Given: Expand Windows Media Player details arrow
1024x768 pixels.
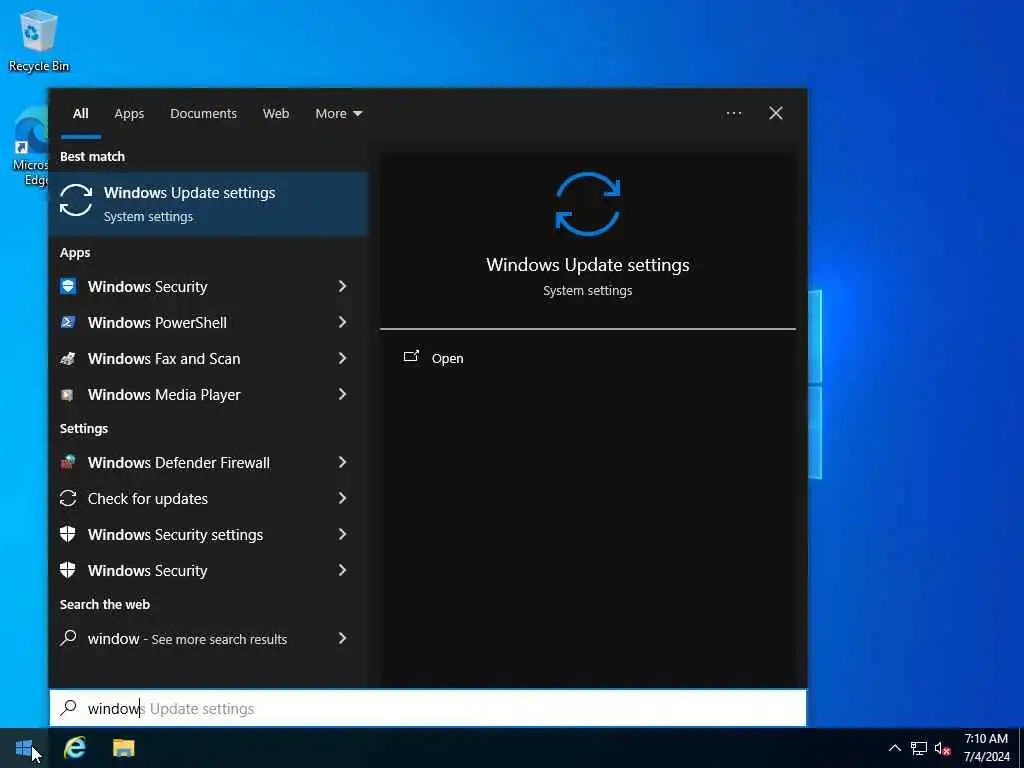Looking at the screenshot, I should tap(342, 394).
